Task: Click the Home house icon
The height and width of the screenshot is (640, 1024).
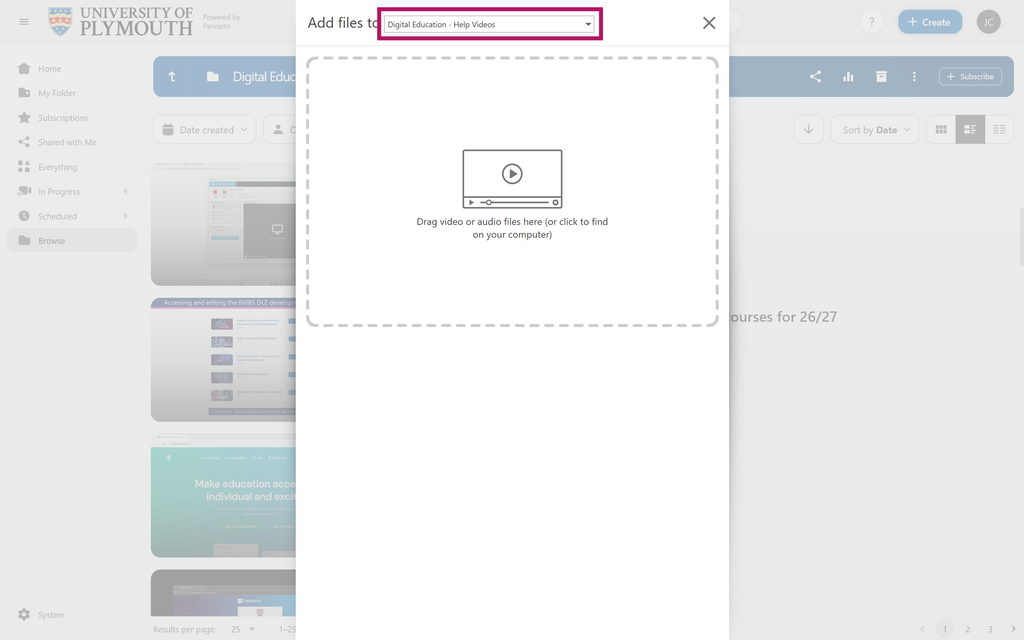Action: [x=24, y=69]
